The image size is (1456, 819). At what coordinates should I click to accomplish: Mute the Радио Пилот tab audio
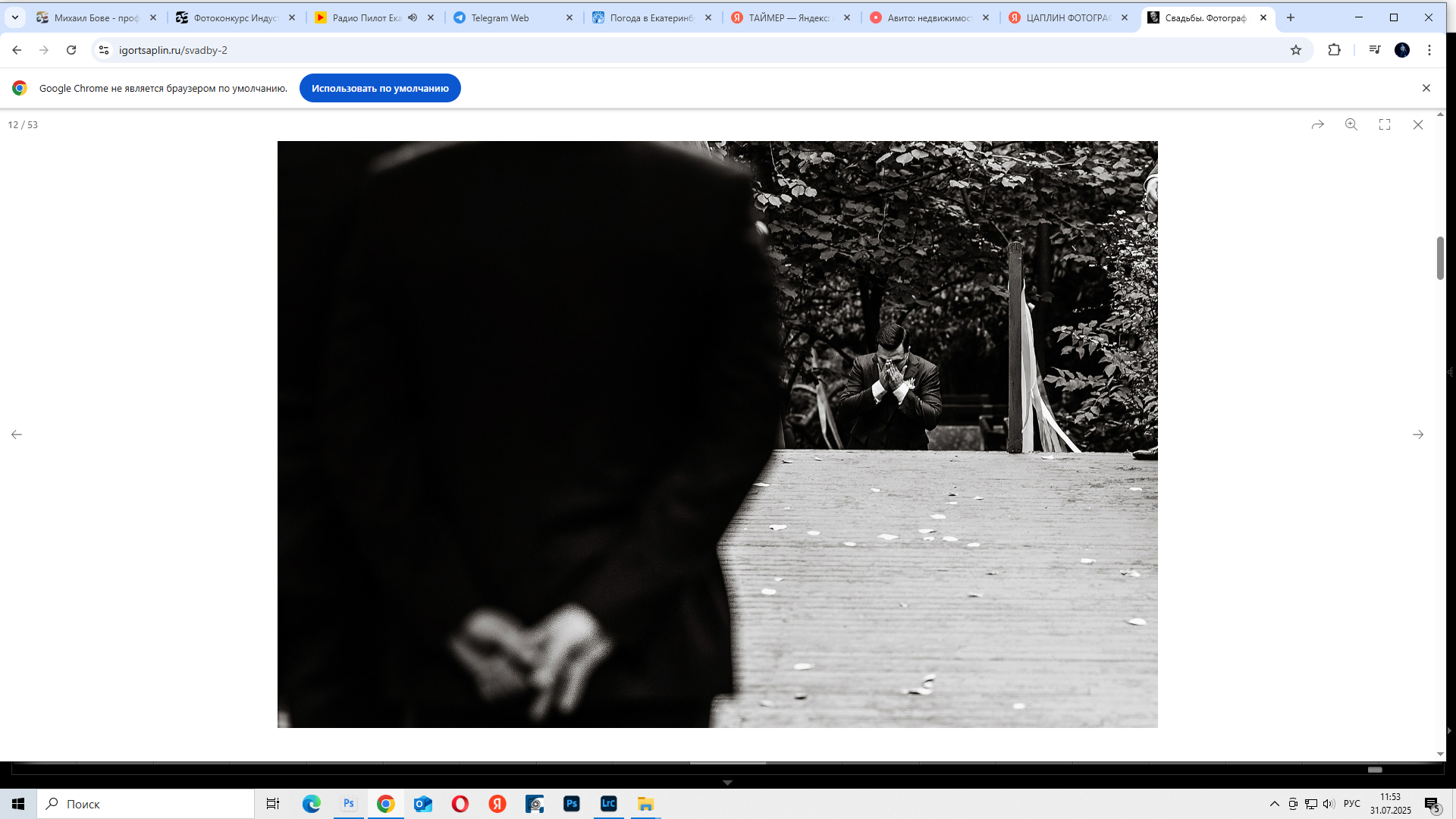[x=413, y=17]
